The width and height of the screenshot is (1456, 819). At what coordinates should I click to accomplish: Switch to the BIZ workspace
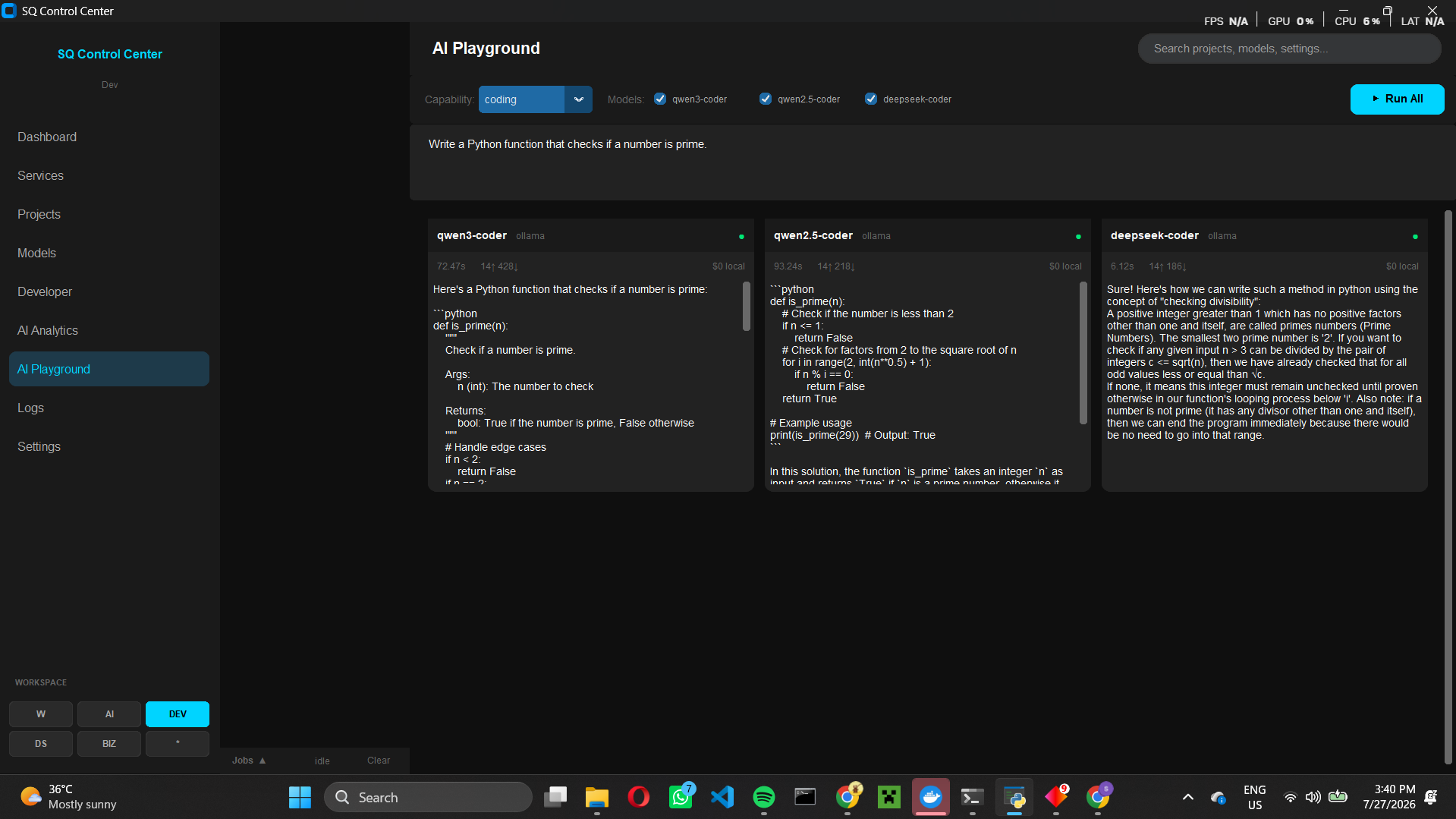[x=109, y=744]
